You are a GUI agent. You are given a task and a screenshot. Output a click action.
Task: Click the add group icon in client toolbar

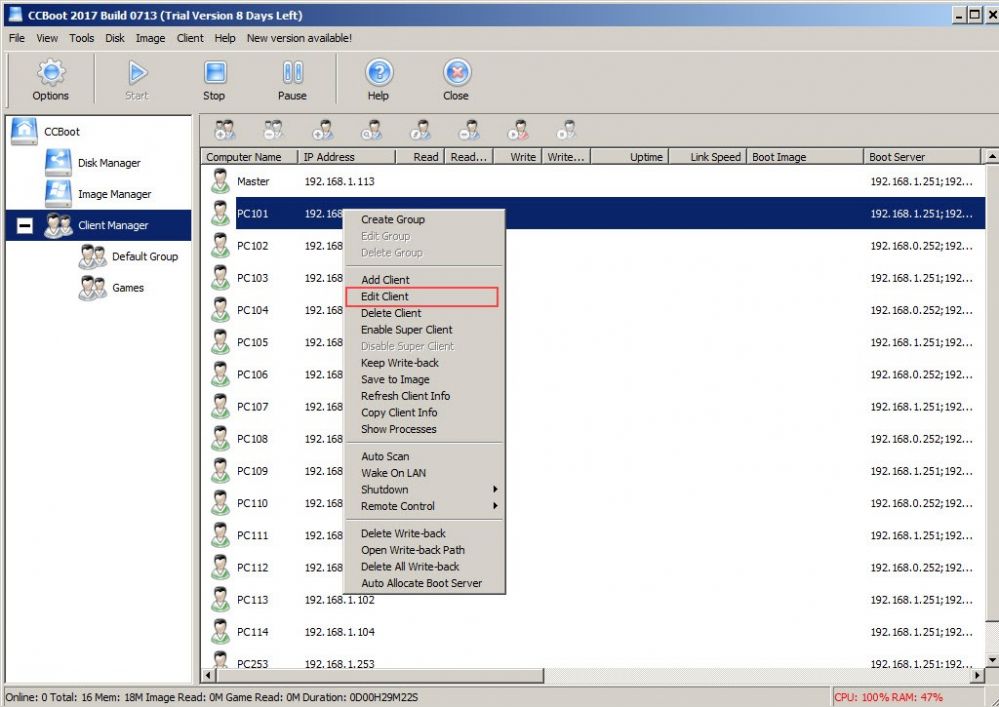coord(225,130)
